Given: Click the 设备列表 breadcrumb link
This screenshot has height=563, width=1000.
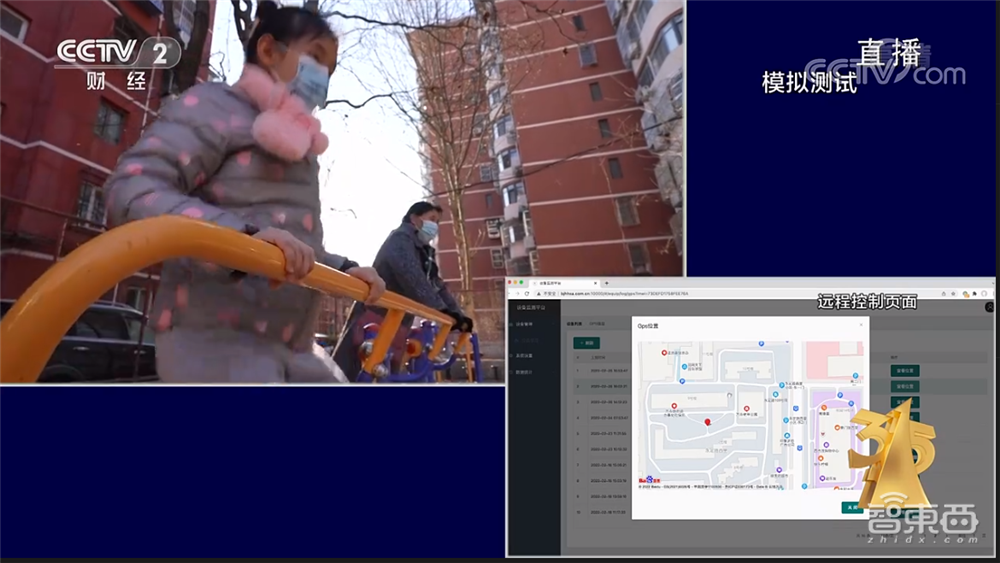Looking at the screenshot, I should click(x=574, y=325).
